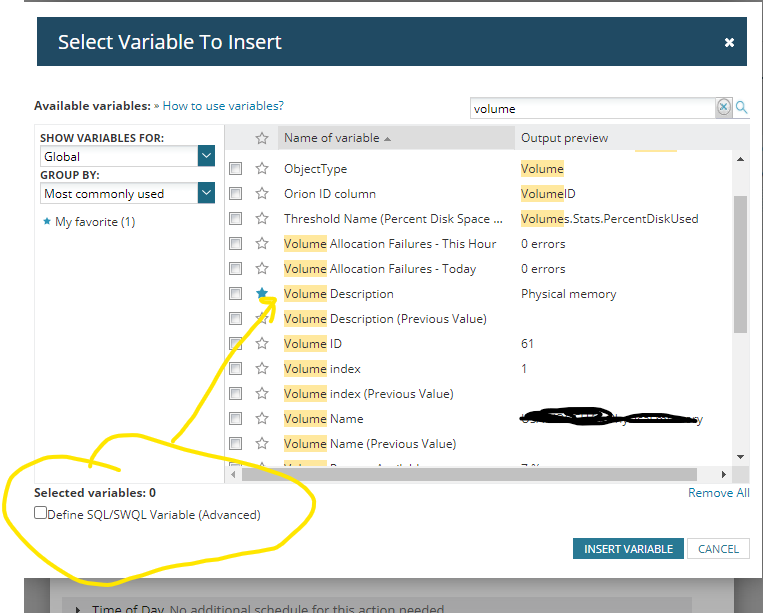Star Volume index (Previous Value)
This screenshot has height=613, width=763.
[262, 394]
